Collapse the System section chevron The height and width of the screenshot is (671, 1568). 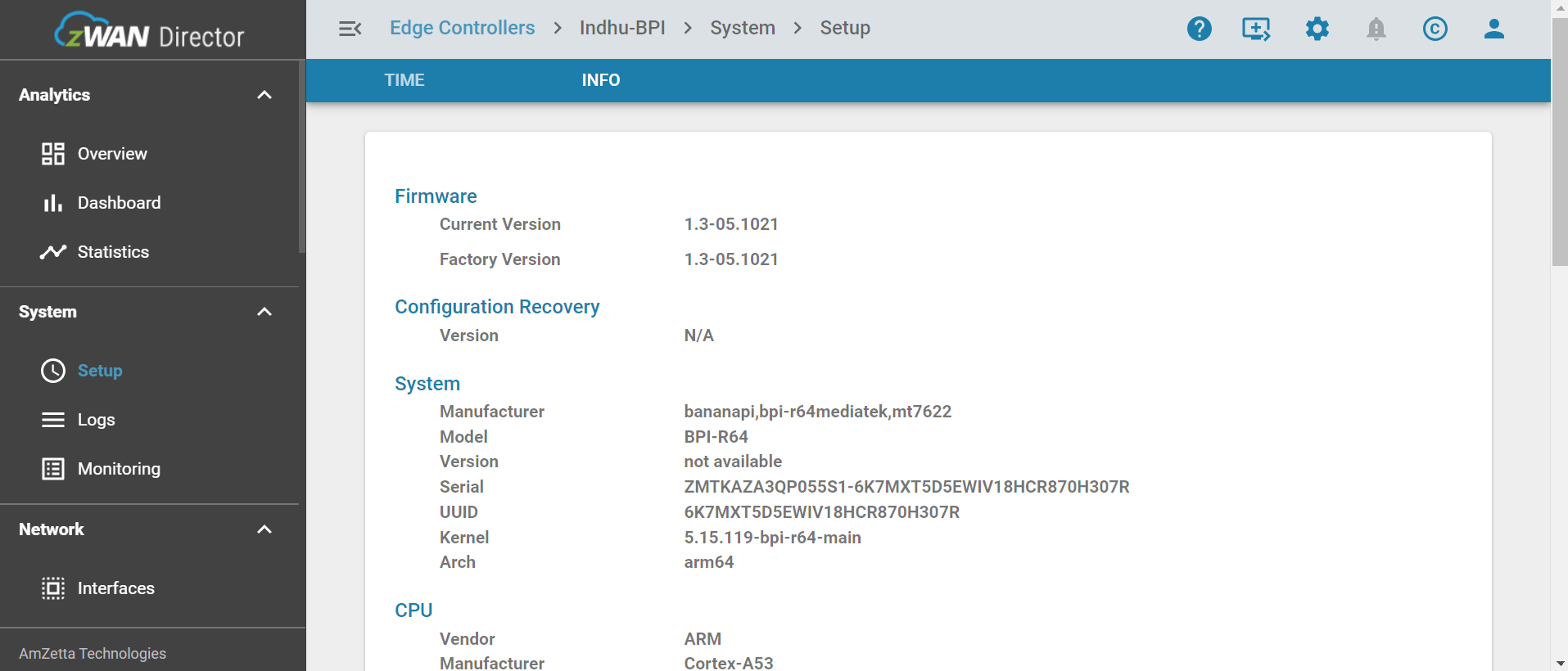point(264,312)
